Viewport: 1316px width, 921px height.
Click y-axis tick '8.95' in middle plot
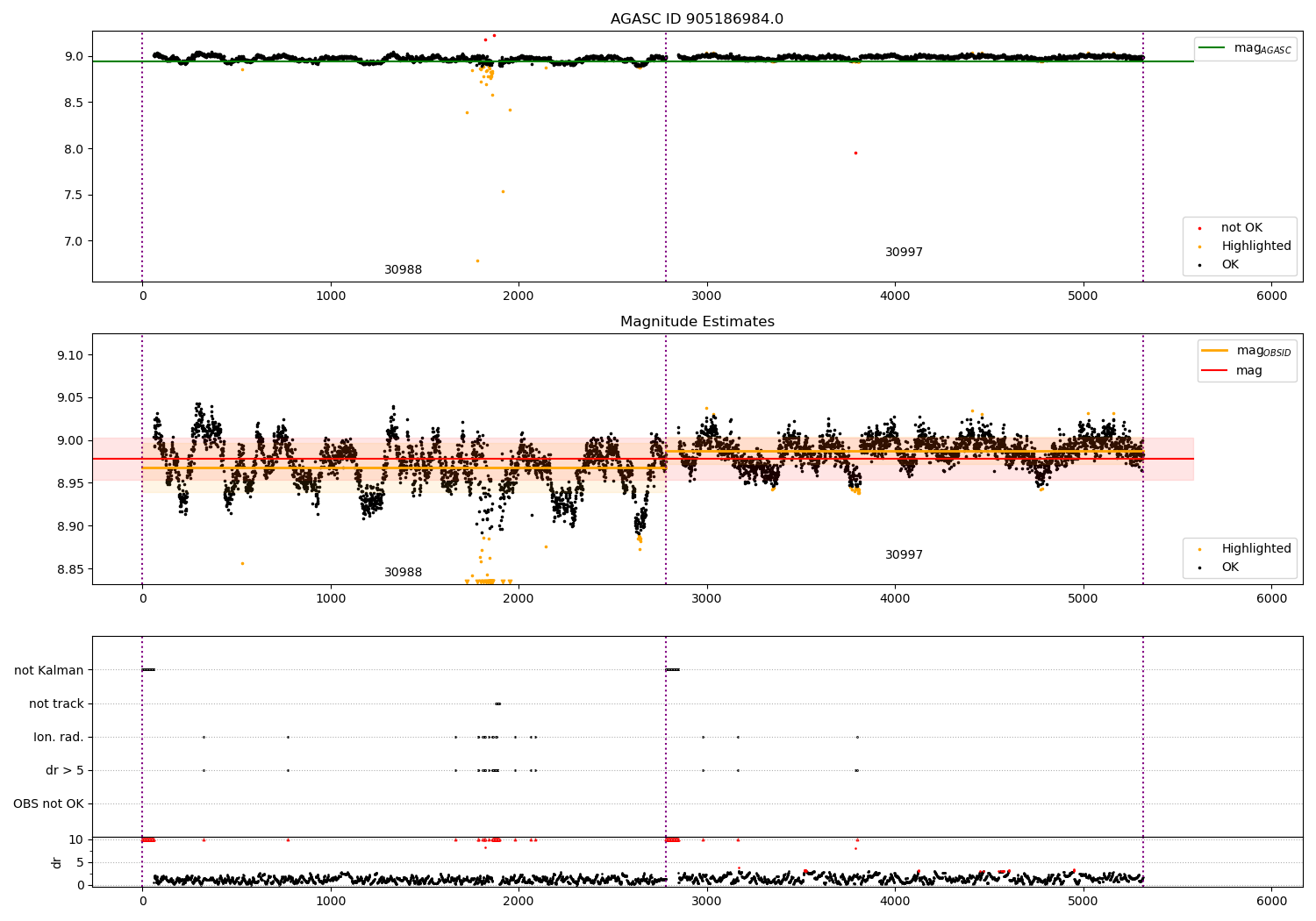[71, 483]
